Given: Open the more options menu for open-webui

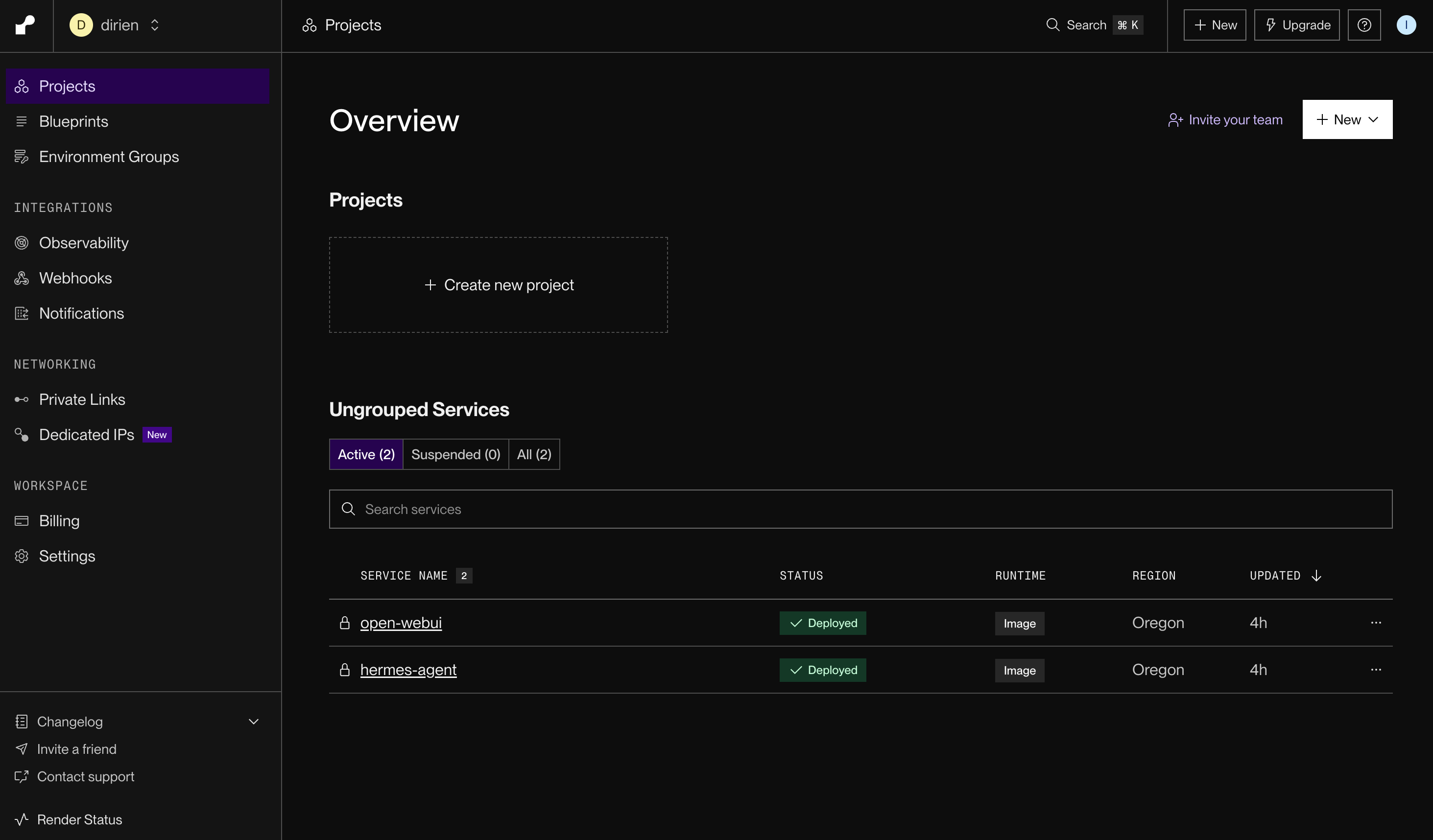Looking at the screenshot, I should point(1376,623).
